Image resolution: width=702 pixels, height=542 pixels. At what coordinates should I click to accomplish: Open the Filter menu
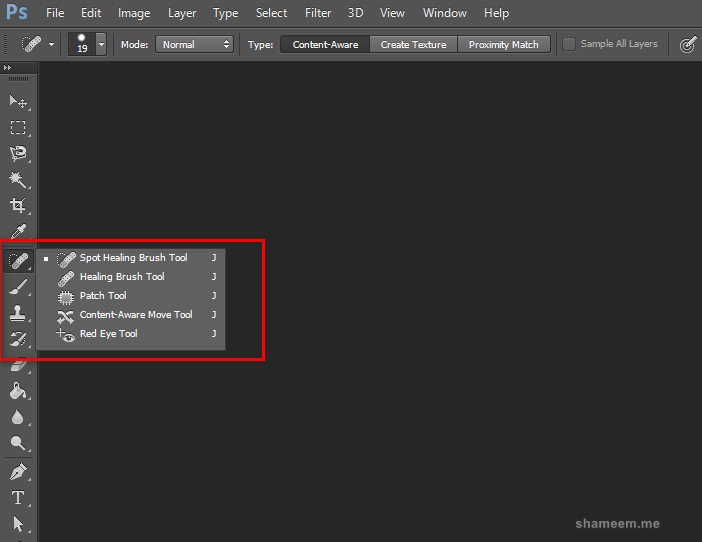click(x=318, y=13)
